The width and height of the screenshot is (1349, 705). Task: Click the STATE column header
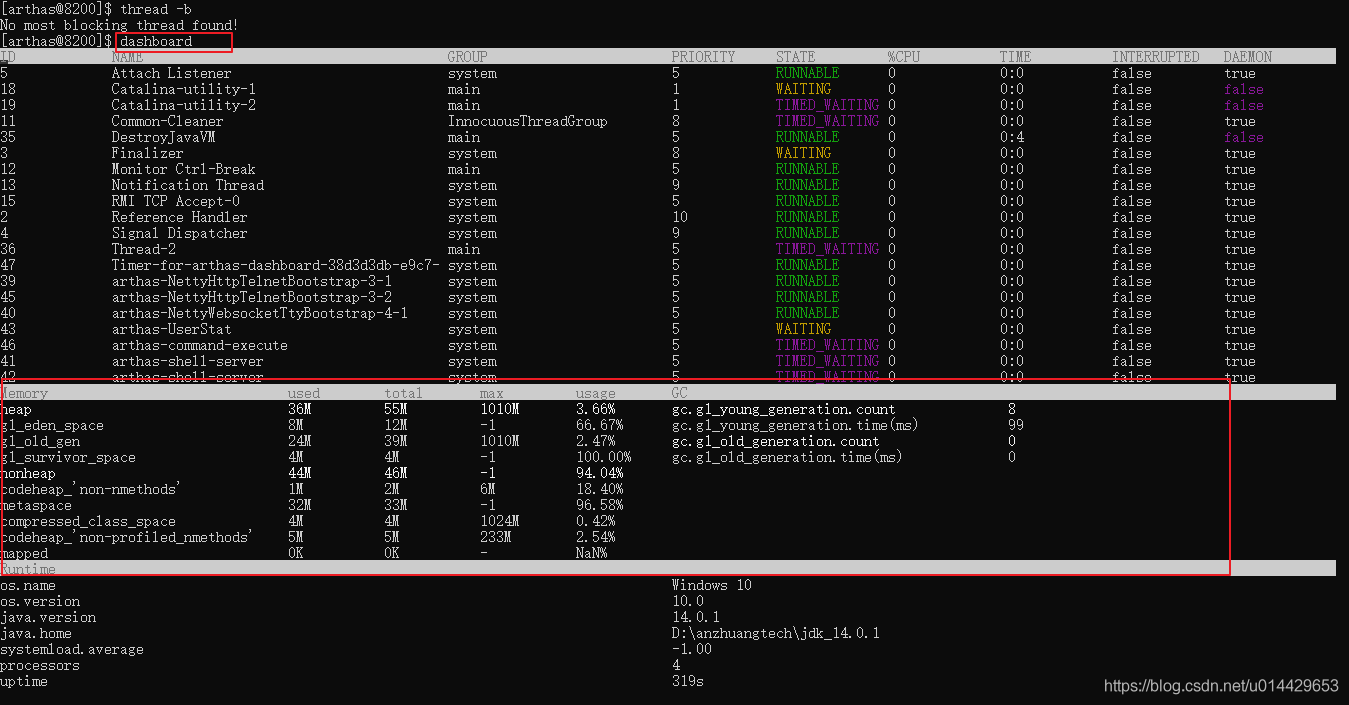tap(795, 57)
